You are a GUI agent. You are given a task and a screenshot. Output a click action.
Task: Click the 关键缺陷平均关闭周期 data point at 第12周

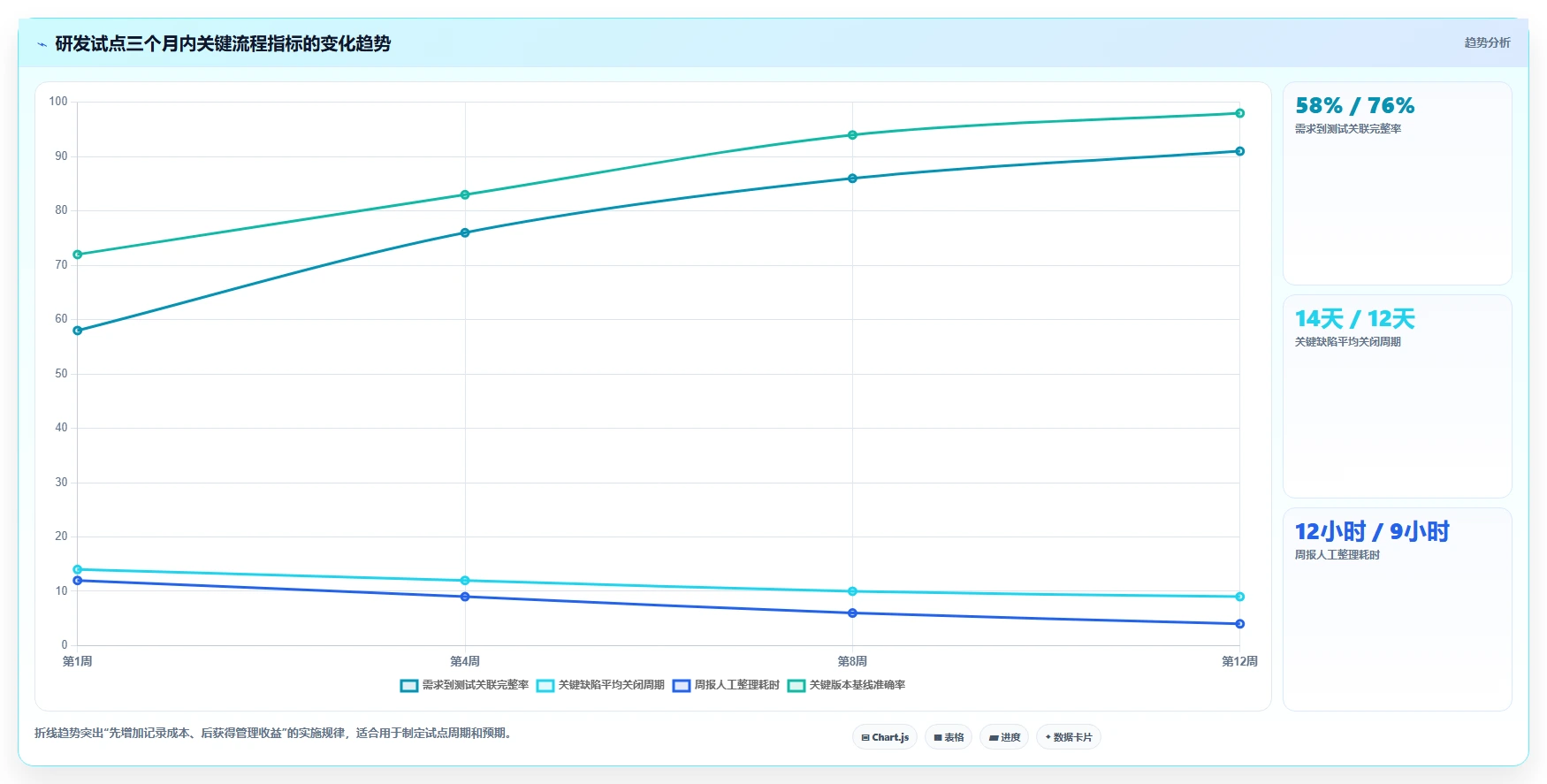coord(1239,597)
